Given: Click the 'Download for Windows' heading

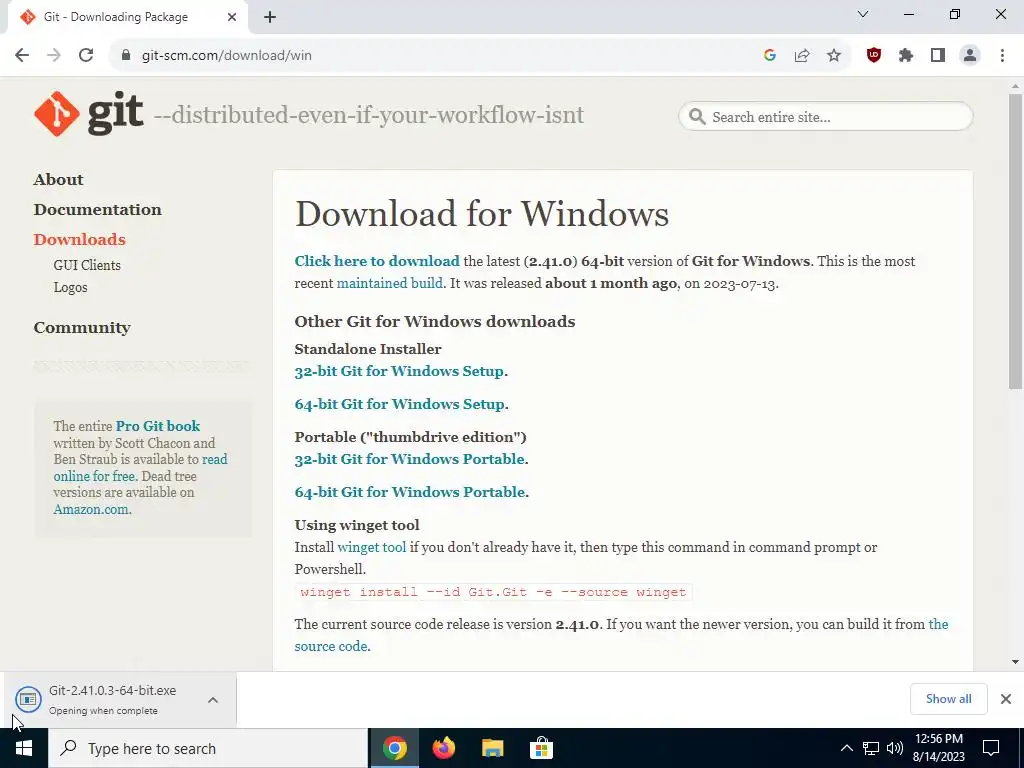Looking at the screenshot, I should [x=482, y=214].
